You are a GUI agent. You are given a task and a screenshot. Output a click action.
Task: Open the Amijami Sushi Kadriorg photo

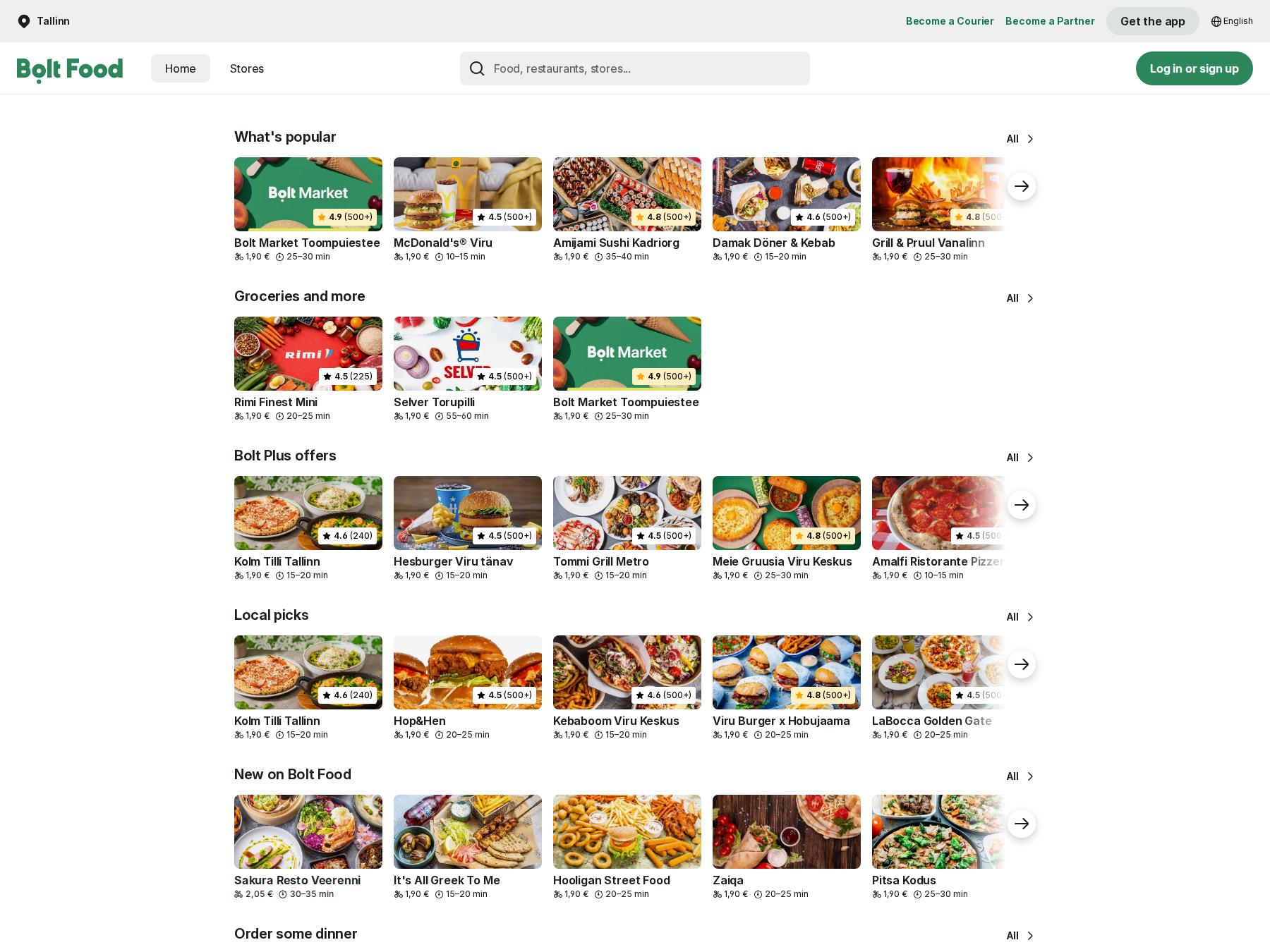click(627, 194)
